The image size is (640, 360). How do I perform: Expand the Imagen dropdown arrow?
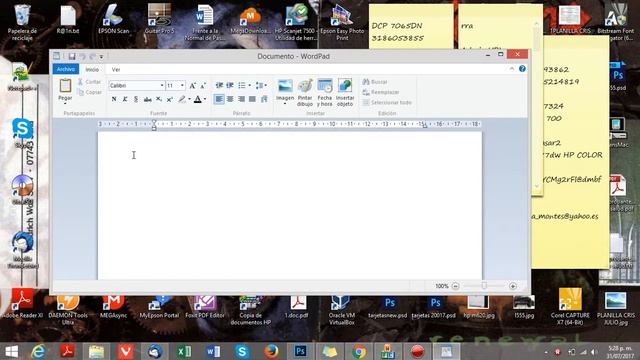285,104
